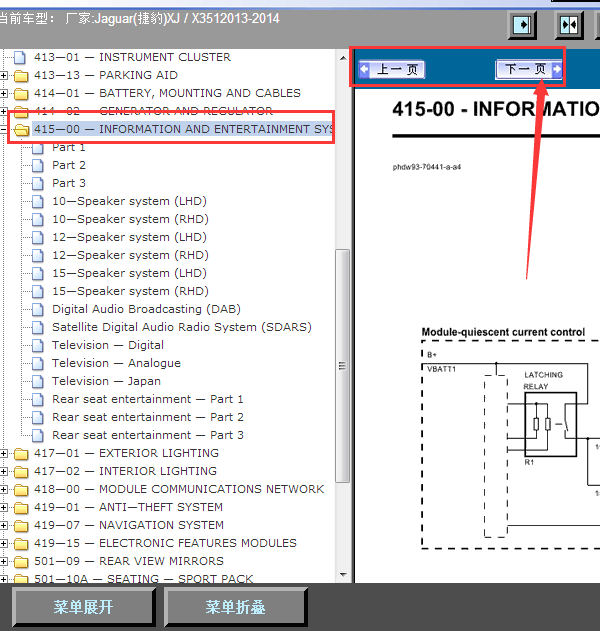Expand 419-01 Anti-Theft System folder

pyautogui.click(x=4, y=507)
